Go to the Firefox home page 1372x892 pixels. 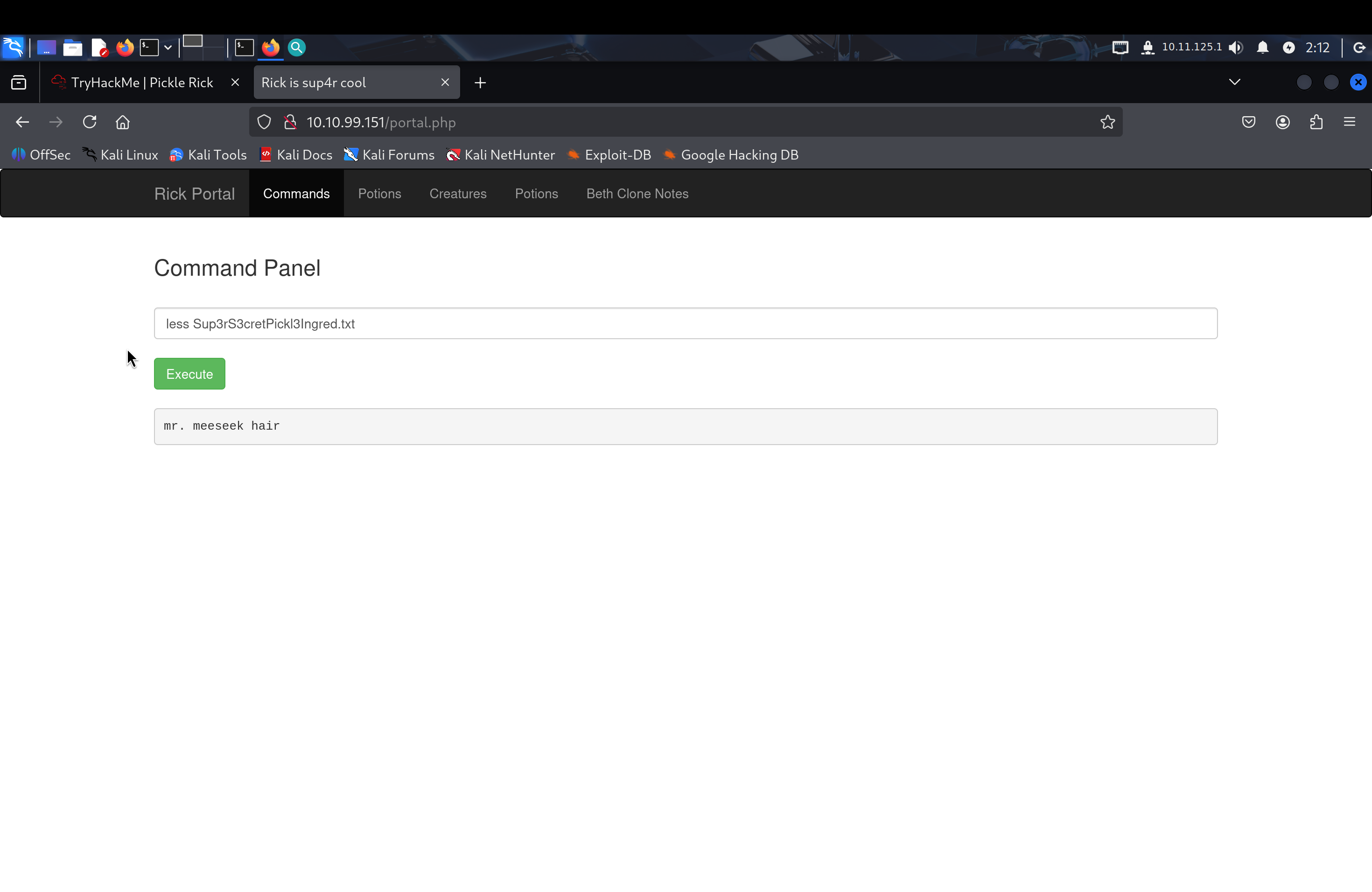pyautogui.click(x=123, y=122)
